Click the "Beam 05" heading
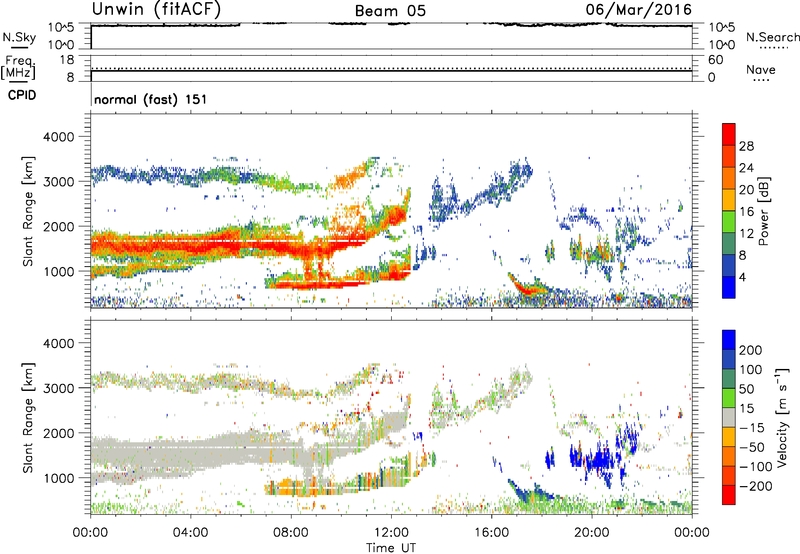Screen dimensions: 800x554 coord(390,11)
